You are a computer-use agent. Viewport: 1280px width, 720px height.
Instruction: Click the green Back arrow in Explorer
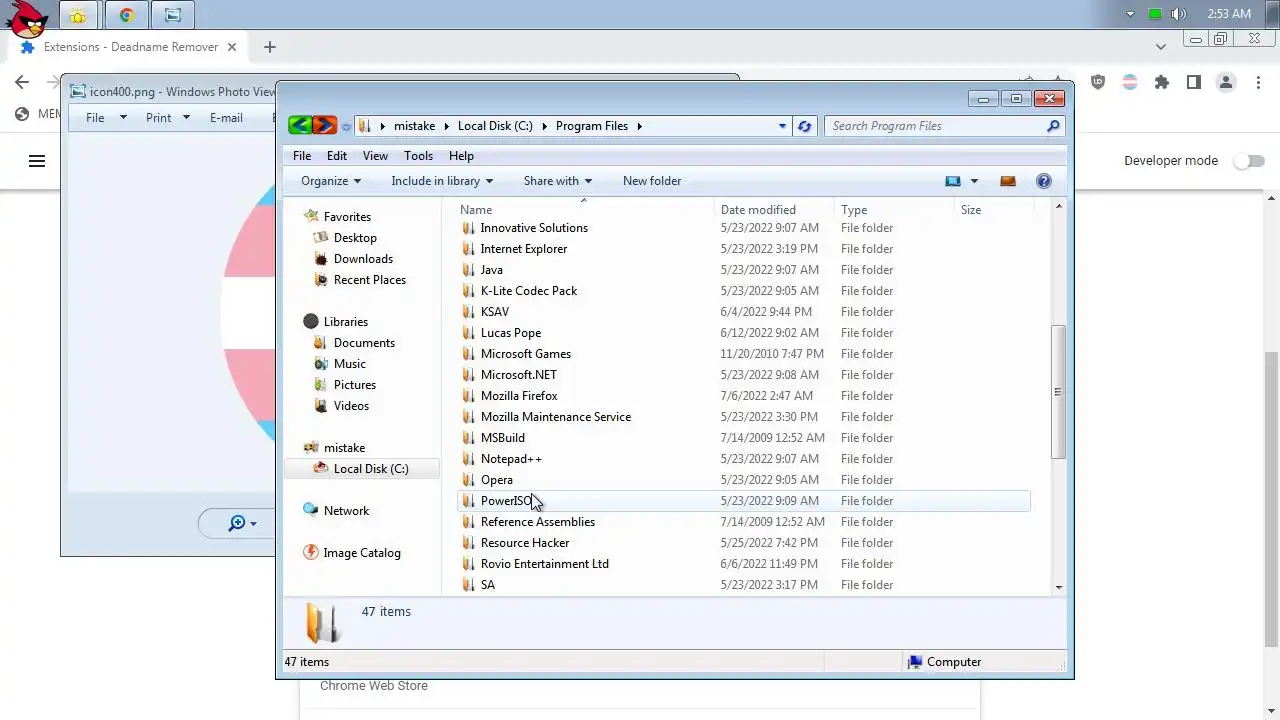299,125
